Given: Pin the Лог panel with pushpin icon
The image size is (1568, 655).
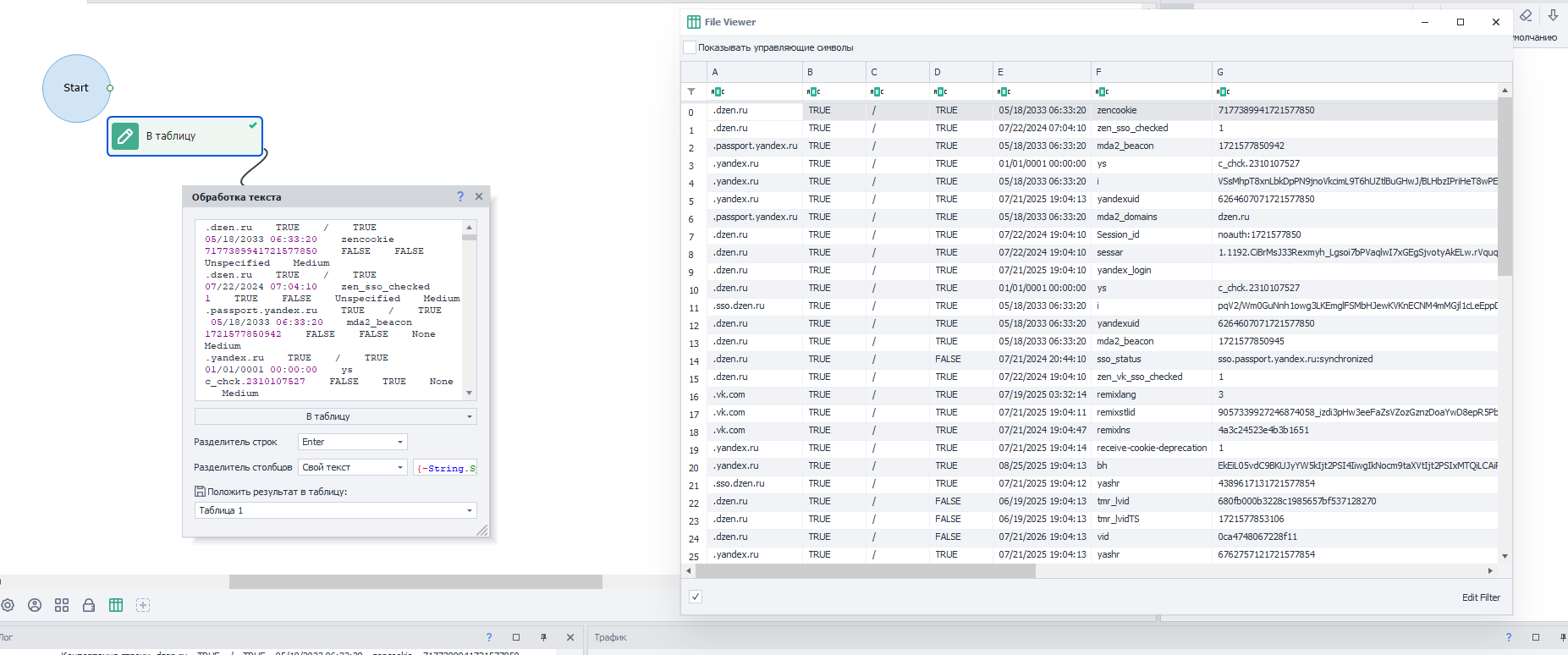Looking at the screenshot, I should tap(543, 637).
